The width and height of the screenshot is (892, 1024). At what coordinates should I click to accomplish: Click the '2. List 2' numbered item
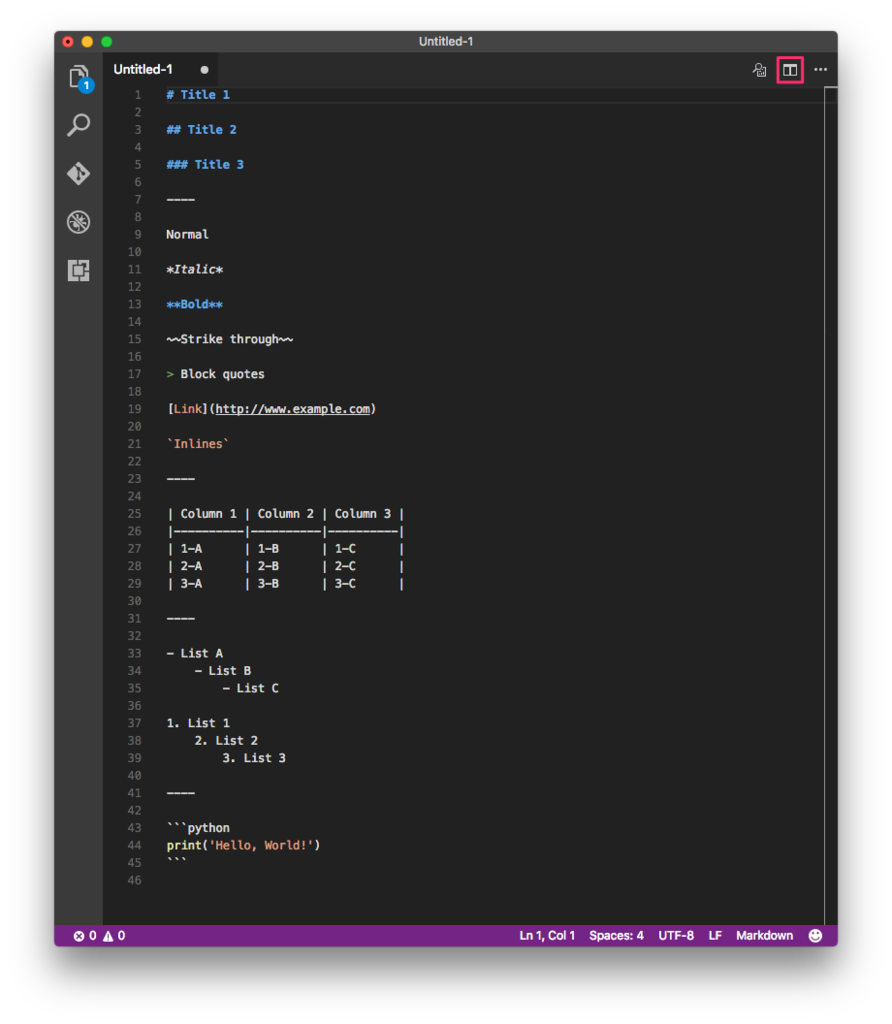pyautogui.click(x=226, y=741)
